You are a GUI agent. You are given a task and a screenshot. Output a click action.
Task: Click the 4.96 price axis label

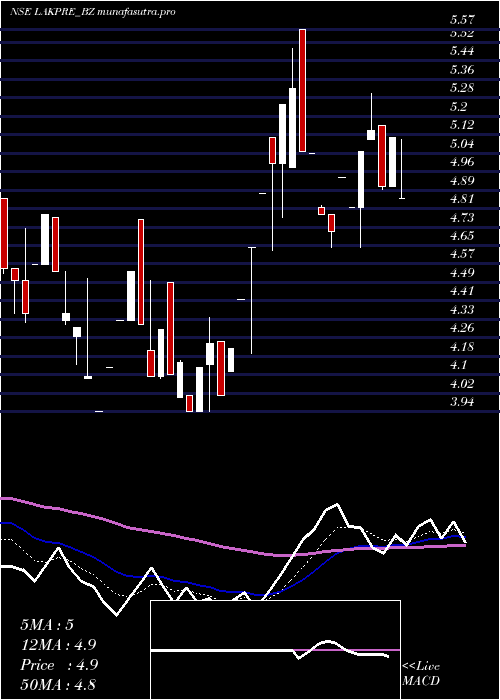click(x=462, y=162)
